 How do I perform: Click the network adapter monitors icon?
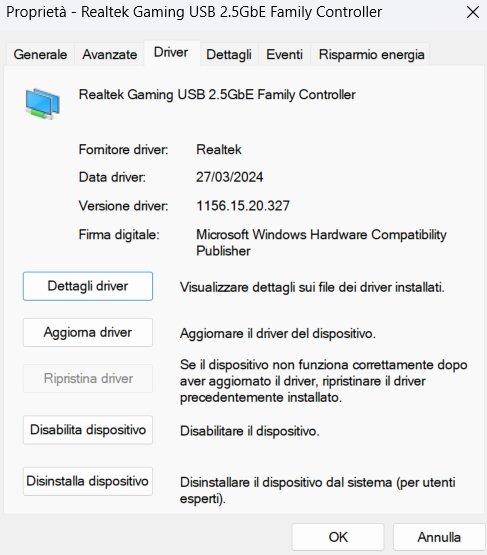point(42,104)
